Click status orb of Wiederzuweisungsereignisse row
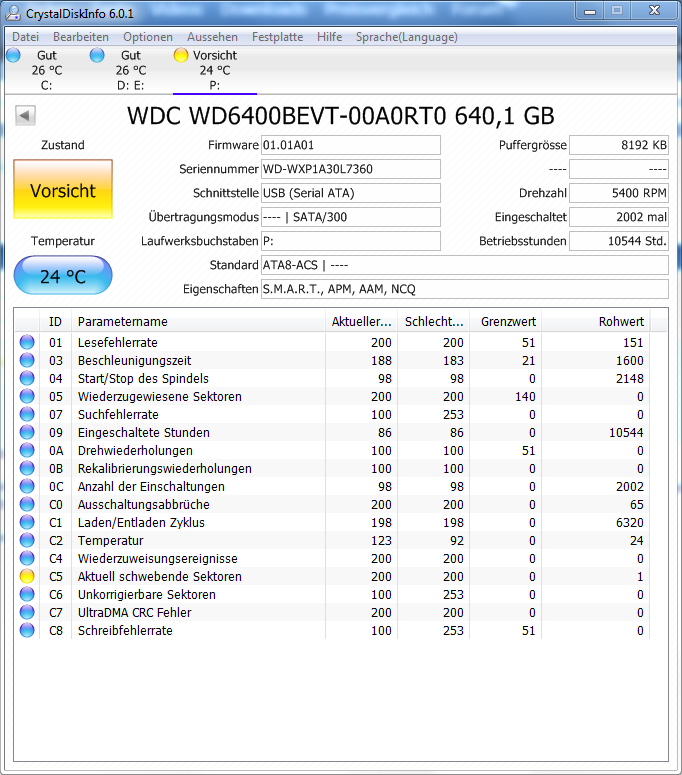Screen dimensions: 682x775 pos(27,558)
